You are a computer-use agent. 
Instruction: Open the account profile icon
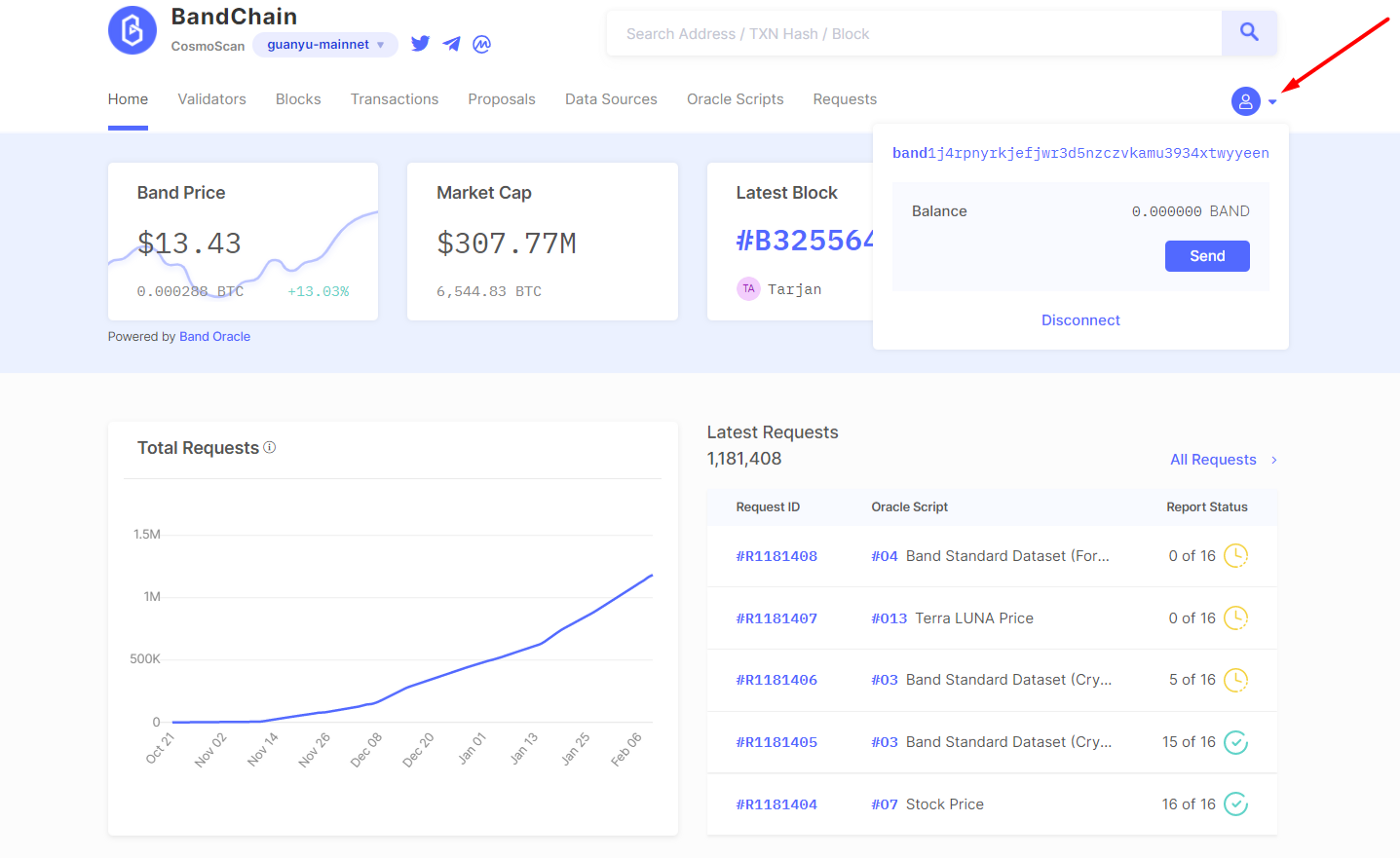click(x=1247, y=100)
